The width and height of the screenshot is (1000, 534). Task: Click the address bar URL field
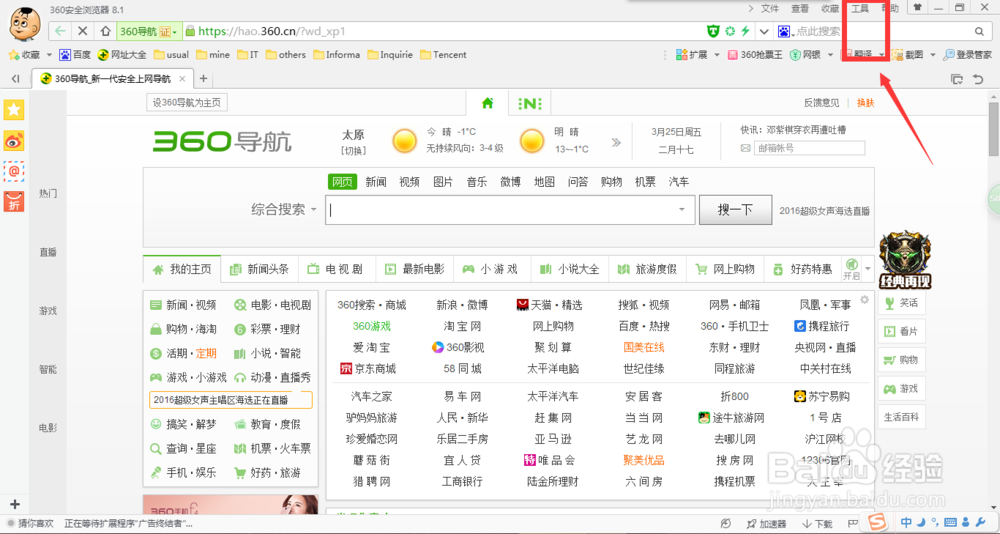coord(443,31)
